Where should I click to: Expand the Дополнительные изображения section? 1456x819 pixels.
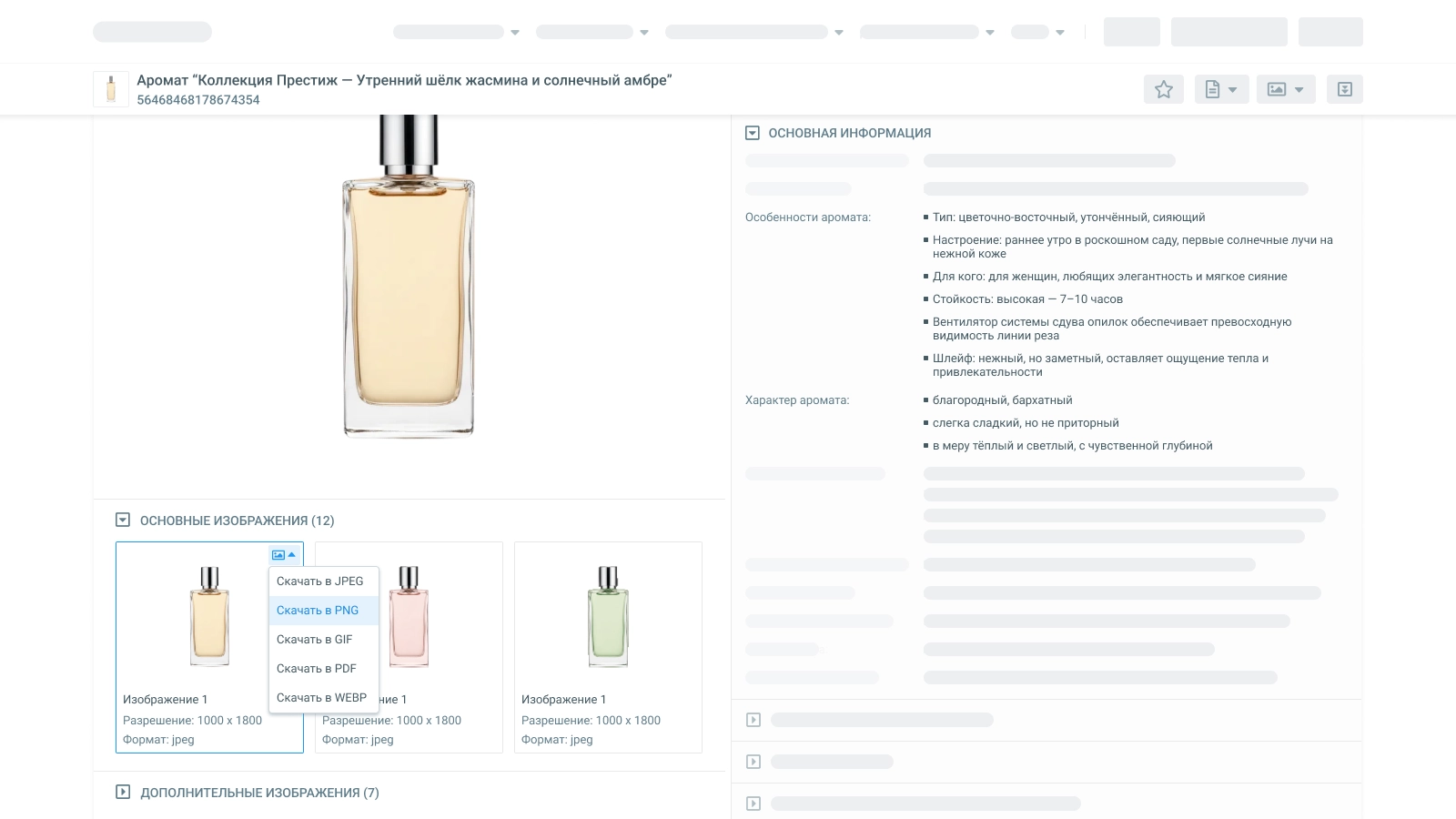(x=123, y=793)
